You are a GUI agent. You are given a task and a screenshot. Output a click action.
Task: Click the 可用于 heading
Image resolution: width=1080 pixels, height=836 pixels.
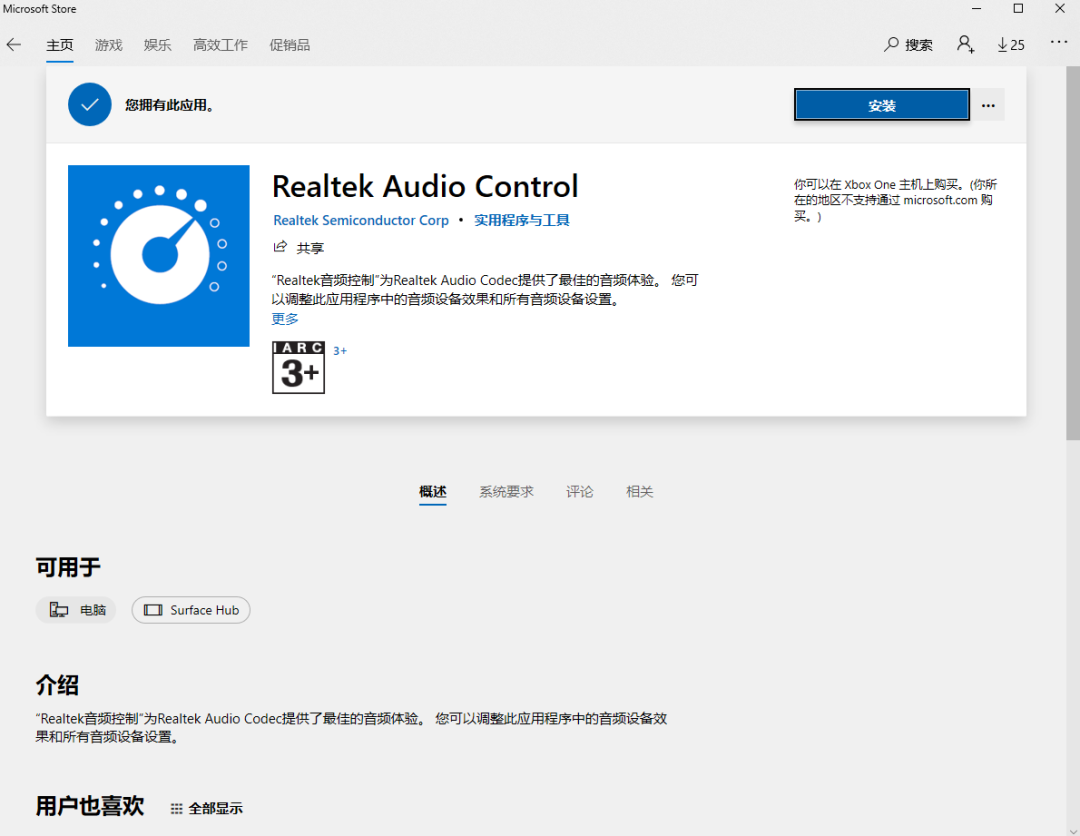(68, 567)
